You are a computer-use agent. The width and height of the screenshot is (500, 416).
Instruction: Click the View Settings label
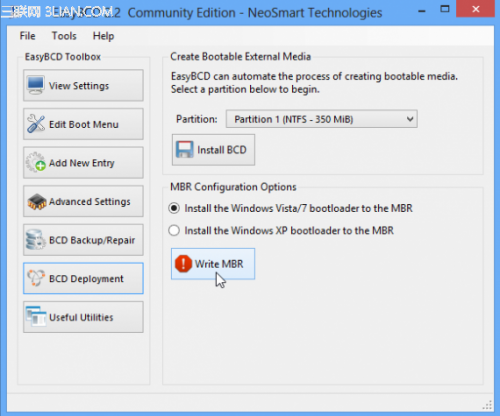coord(79,86)
